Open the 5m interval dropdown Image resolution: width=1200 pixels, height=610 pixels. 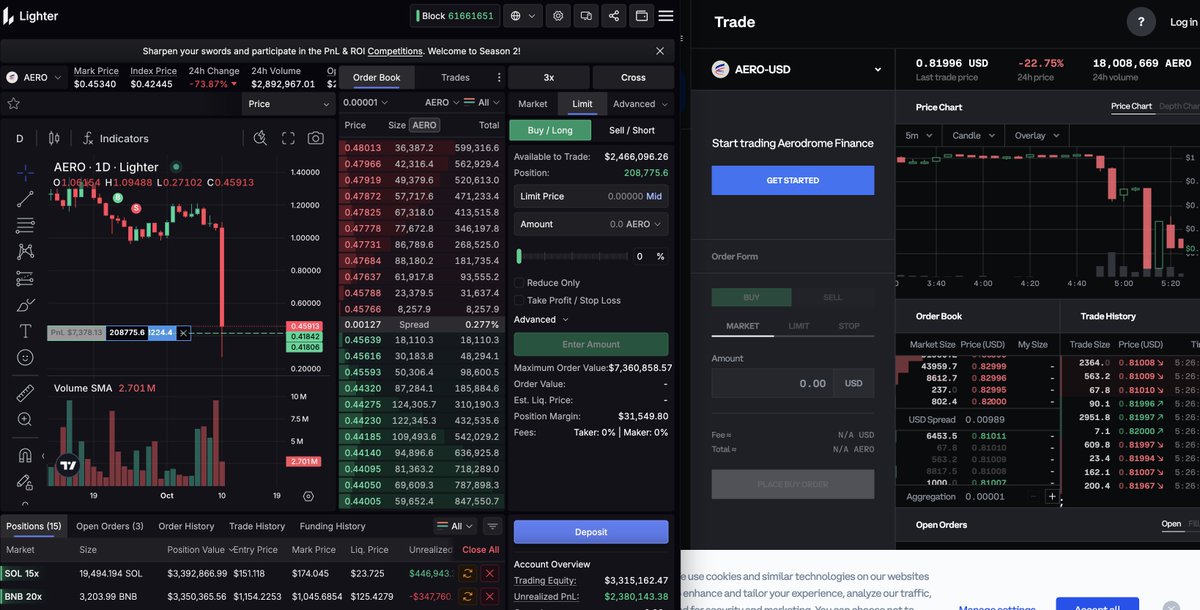click(919, 135)
